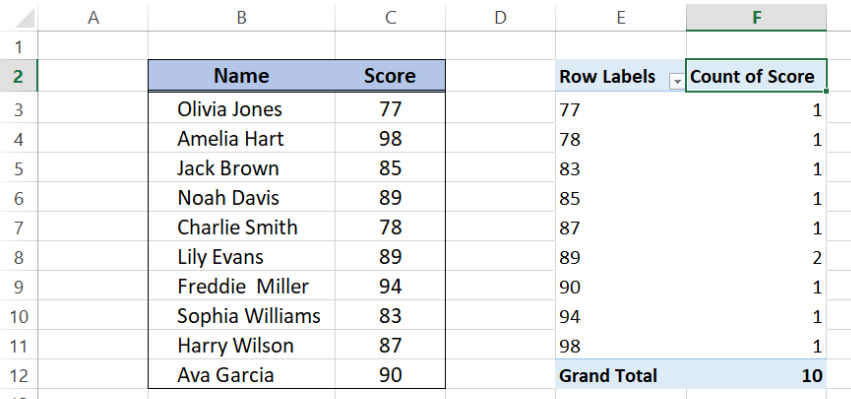
Task: Select the Sophia Williams cell
Action: pos(242,316)
